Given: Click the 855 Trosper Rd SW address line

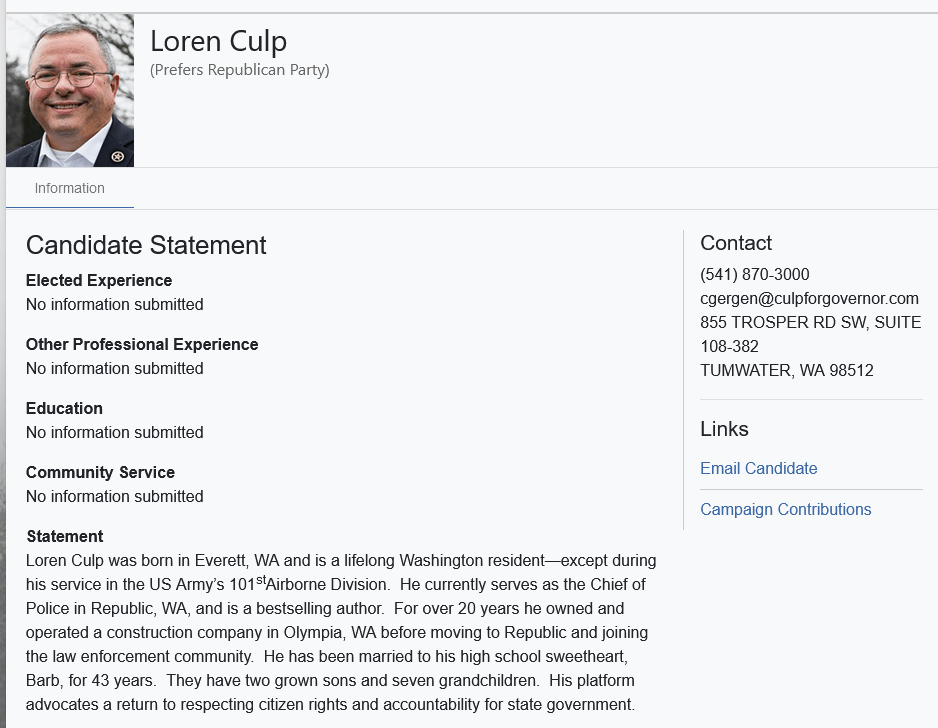Looking at the screenshot, I should tap(810, 322).
